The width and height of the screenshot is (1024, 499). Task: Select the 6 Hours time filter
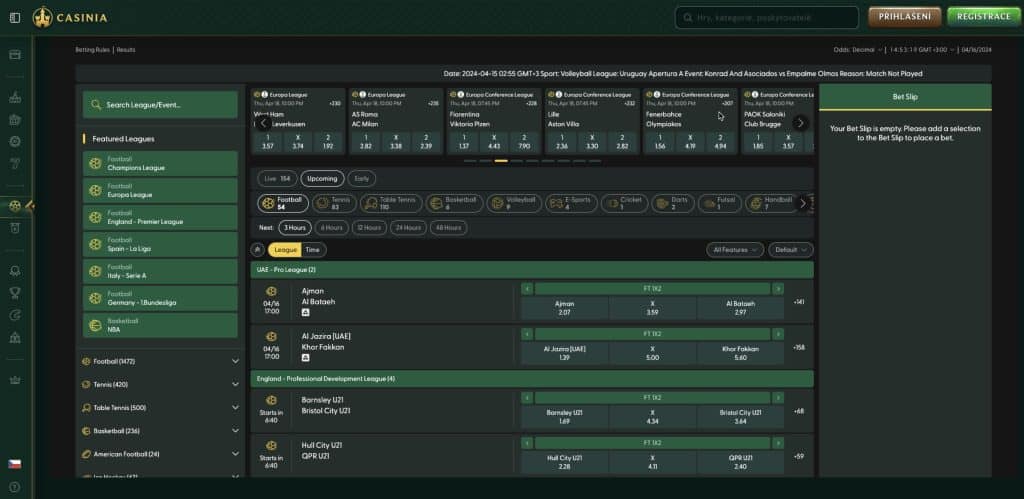332,228
